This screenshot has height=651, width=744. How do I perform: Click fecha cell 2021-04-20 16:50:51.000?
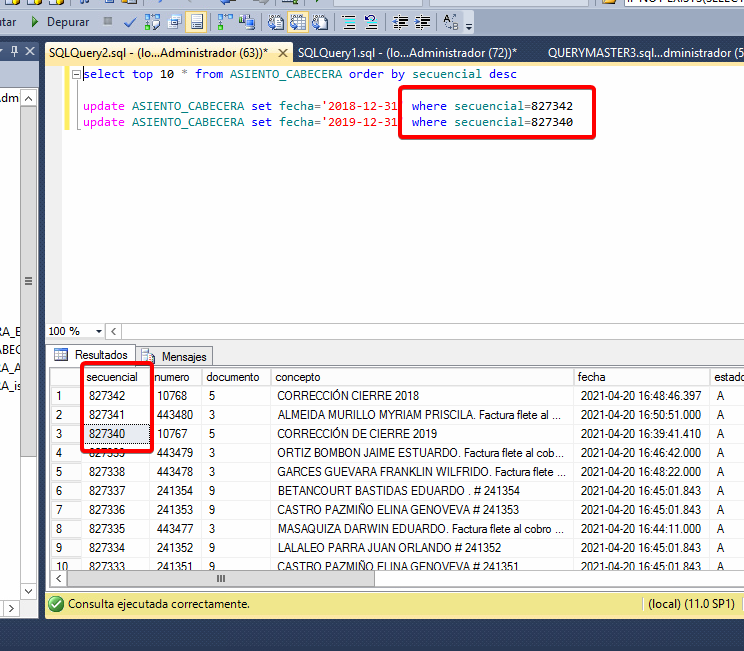click(x=642, y=415)
